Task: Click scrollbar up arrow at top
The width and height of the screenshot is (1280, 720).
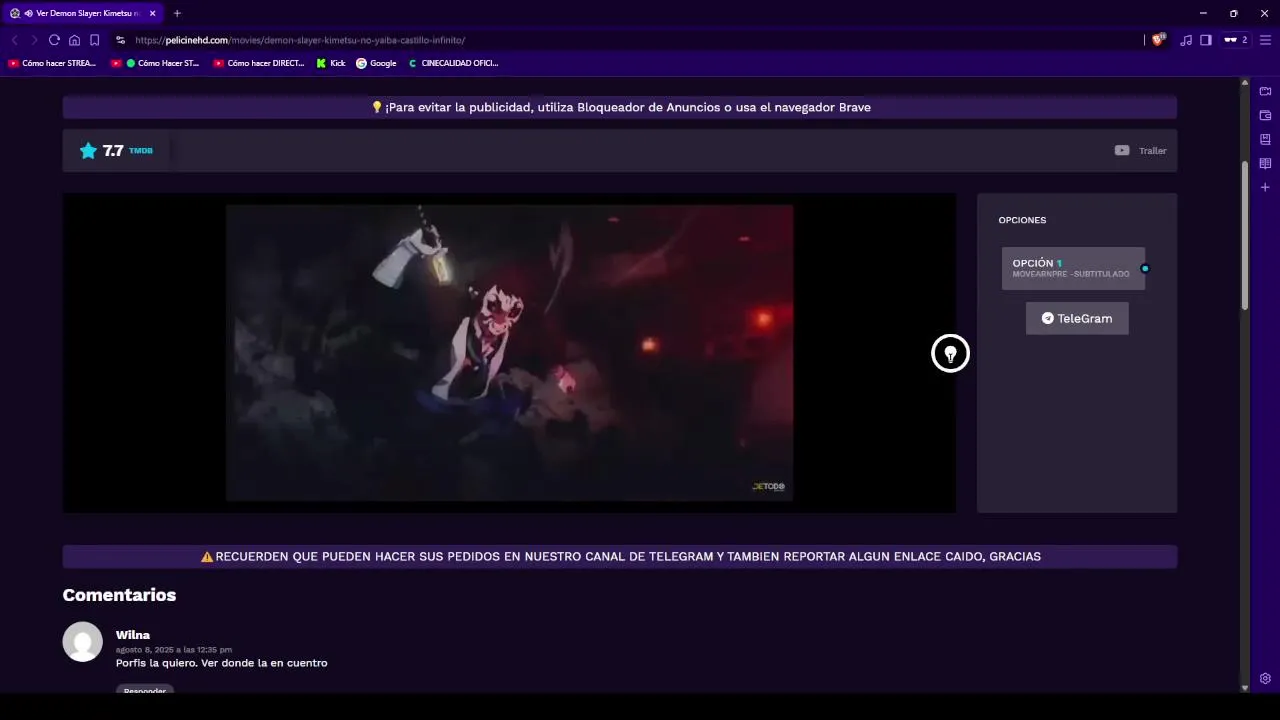Action: tap(1245, 82)
